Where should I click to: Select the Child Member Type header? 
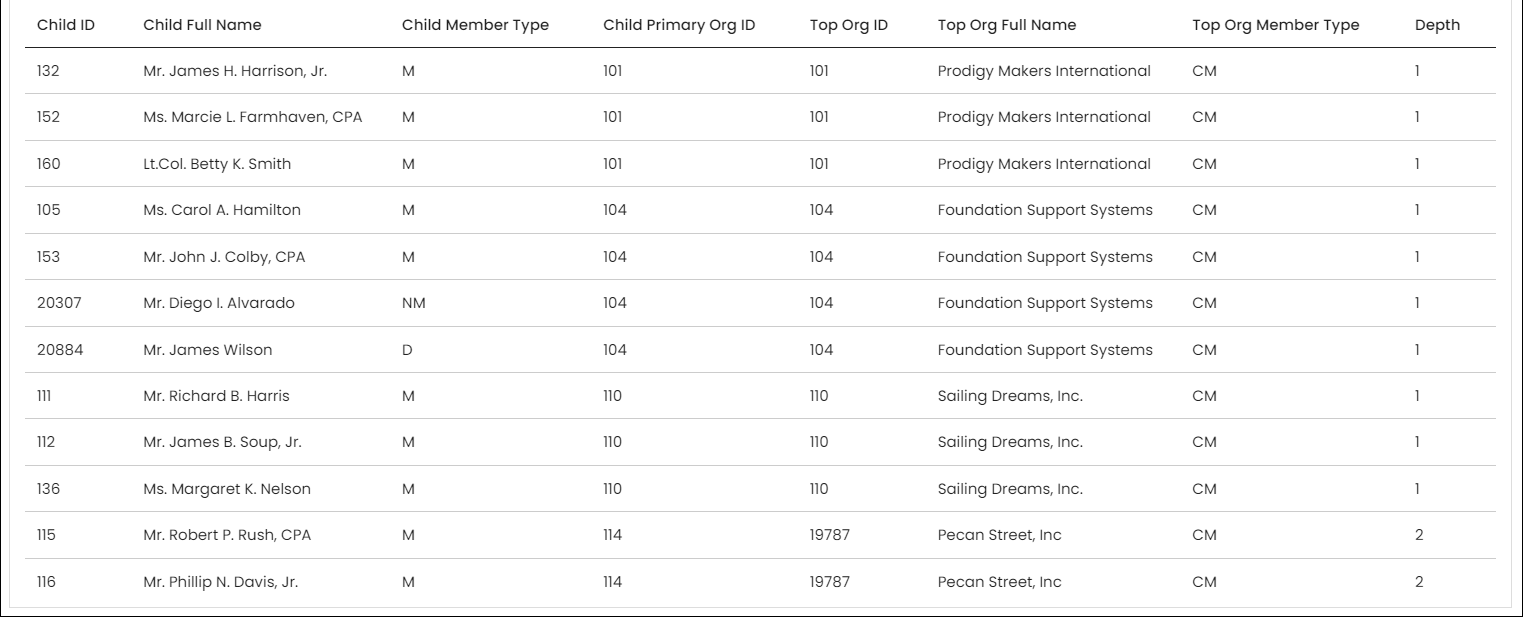coord(475,25)
